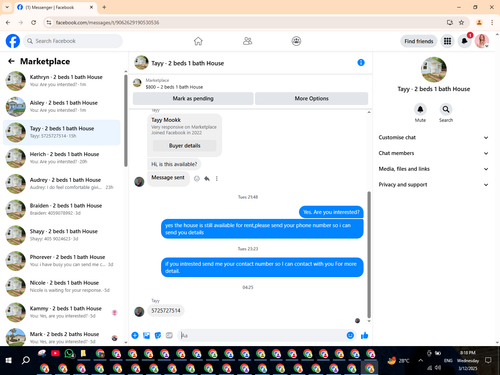The height and width of the screenshot is (375, 500).
Task: Open the weather widget in taskbar
Action: 398,360
